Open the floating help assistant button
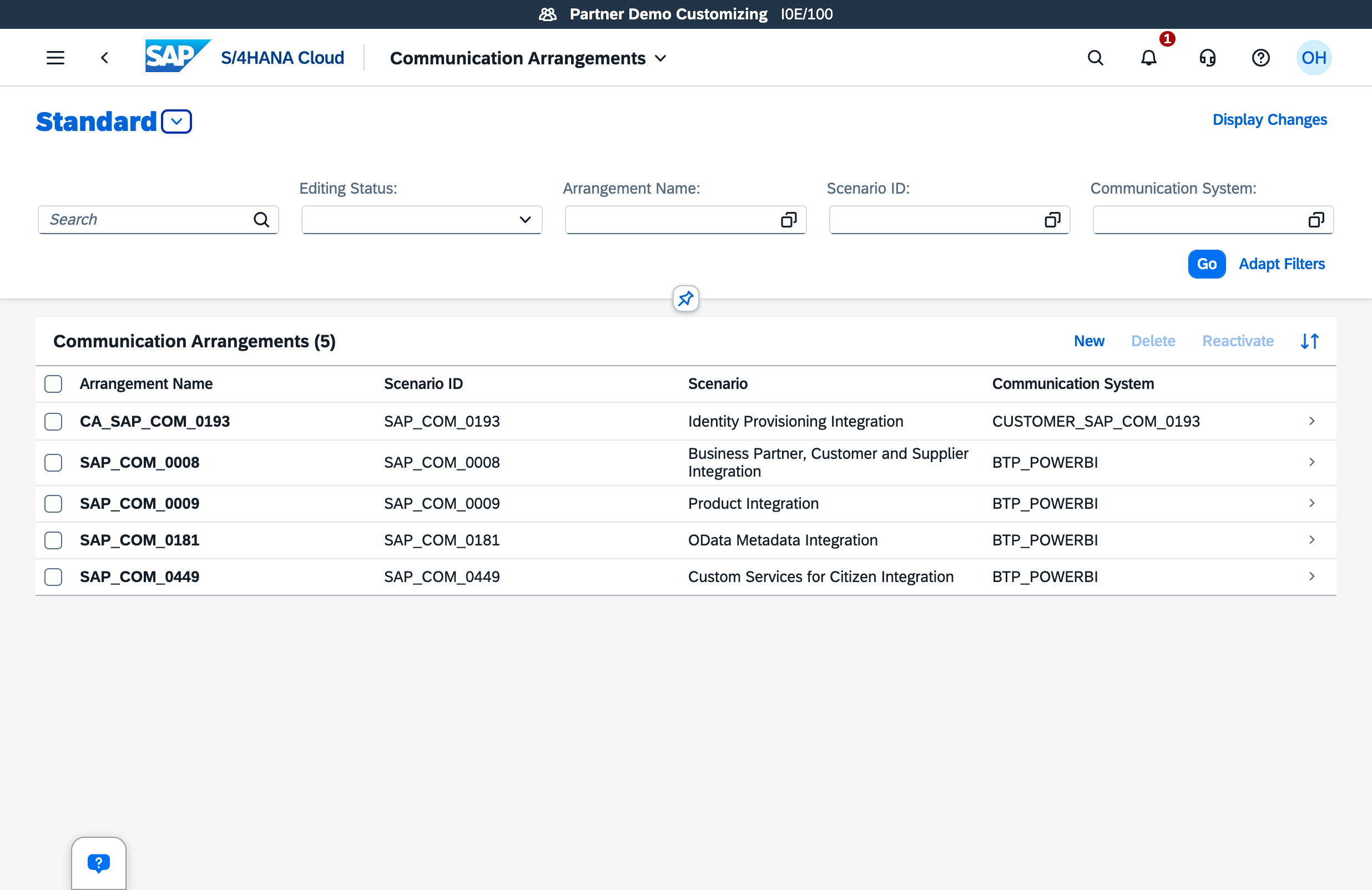The image size is (1372, 890). pos(99,863)
